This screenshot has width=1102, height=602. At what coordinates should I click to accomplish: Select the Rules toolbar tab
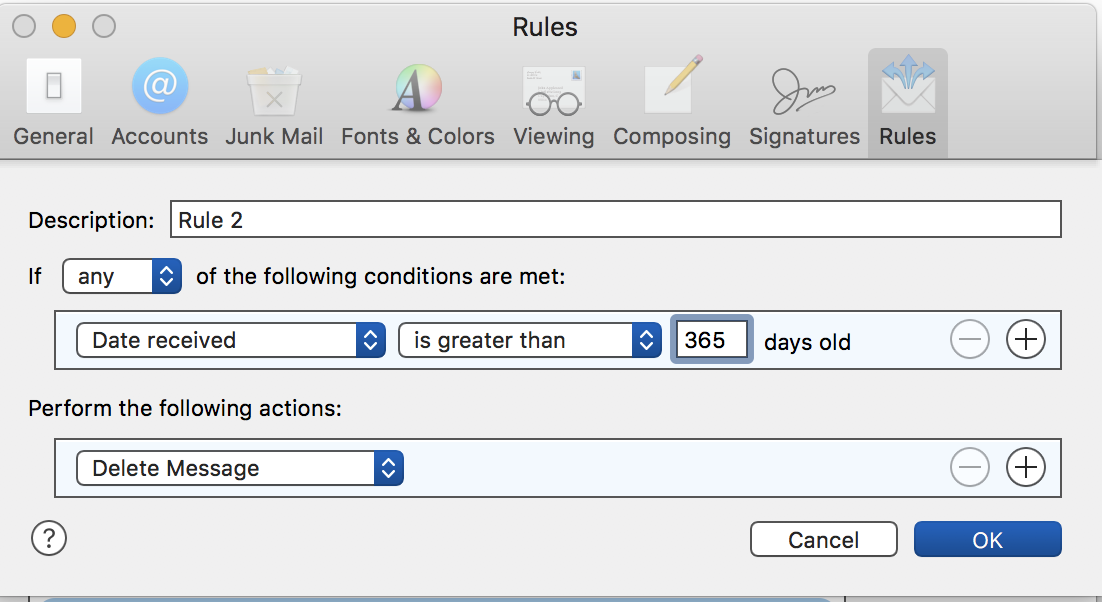[x=908, y=105]
